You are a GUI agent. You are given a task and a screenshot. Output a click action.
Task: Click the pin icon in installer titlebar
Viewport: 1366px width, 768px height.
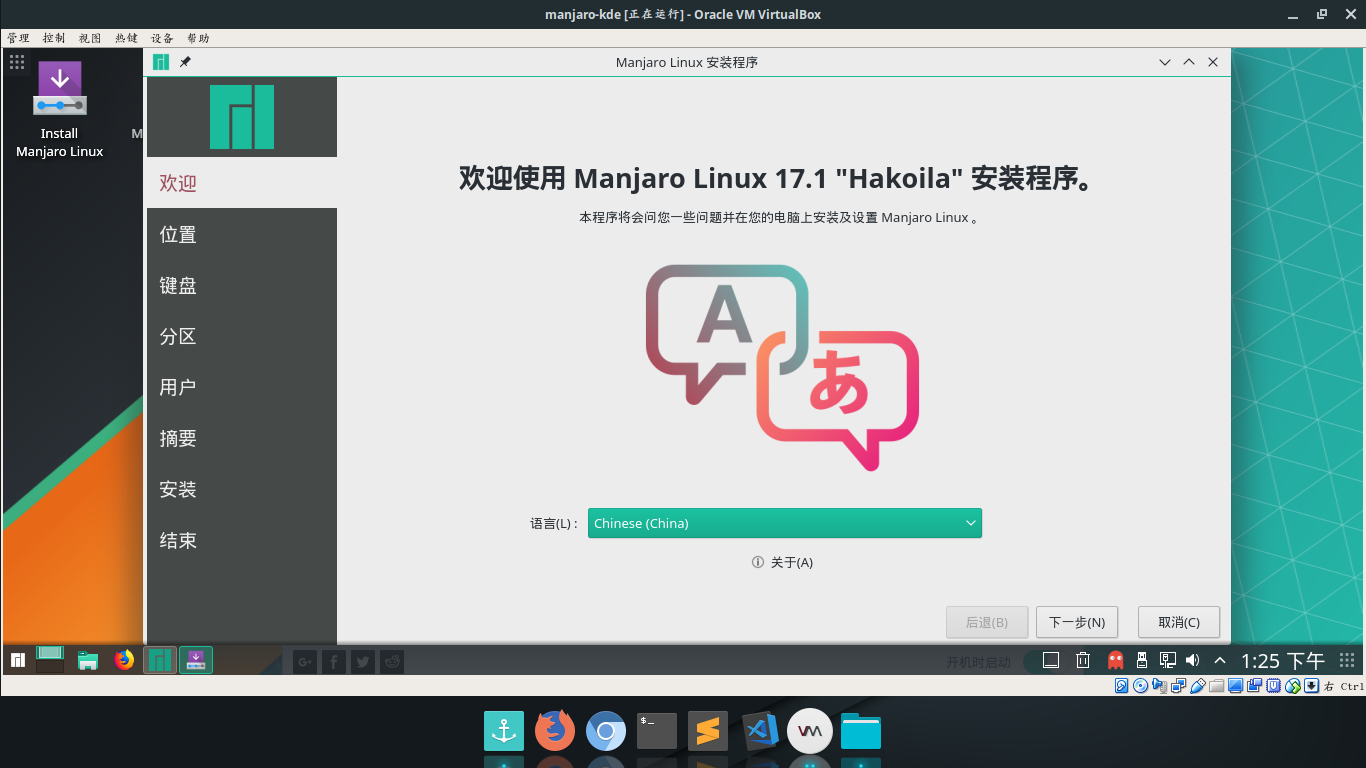point(185,62)
